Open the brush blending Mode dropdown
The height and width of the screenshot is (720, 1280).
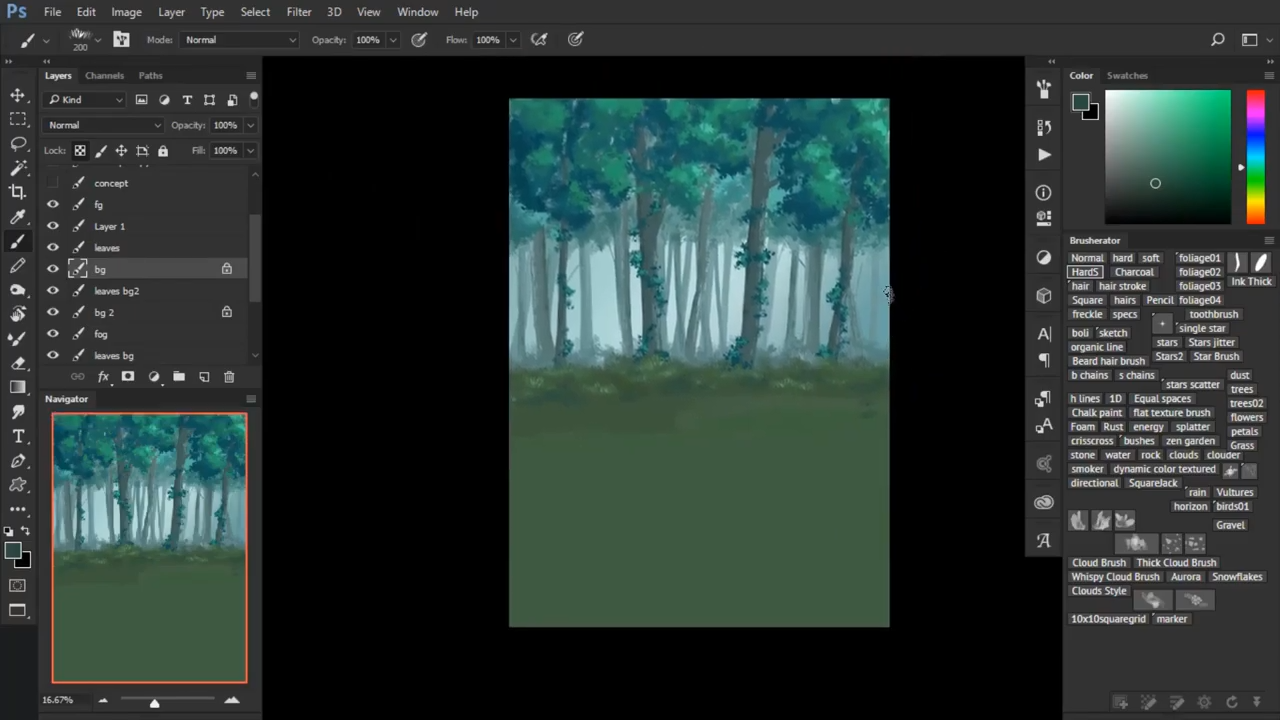coord(240,40)
